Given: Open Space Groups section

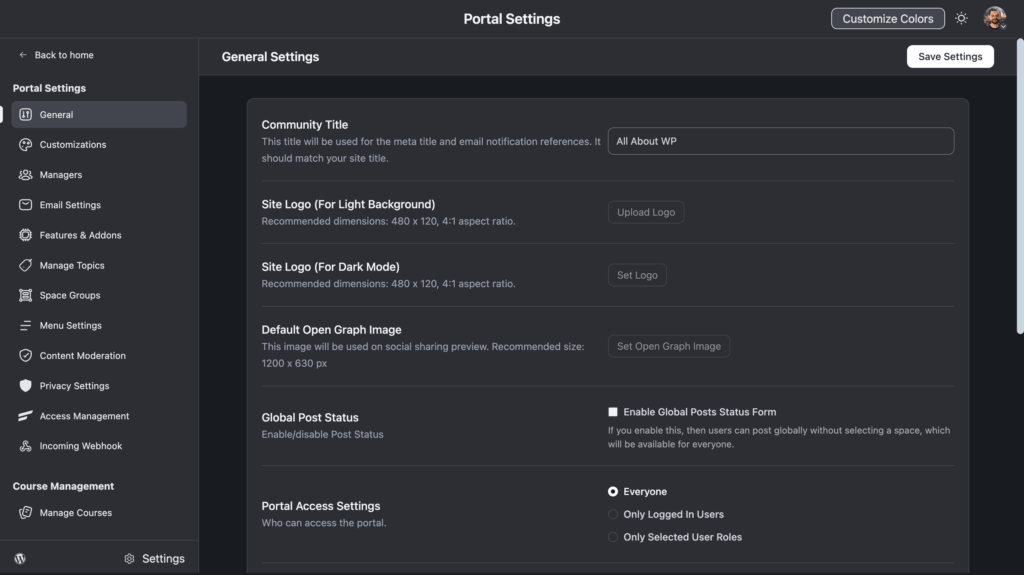Looking at the screenshot, I should (x=99, y=295).
